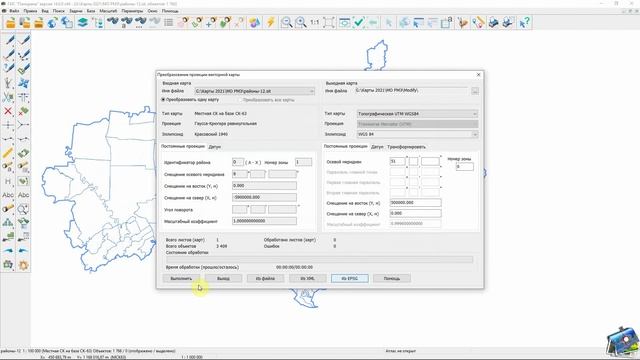Image resolution: width=640 pixels, height=360 pixels.
Task: Click the colored shapes object icon
Action: tap(254, 22)
